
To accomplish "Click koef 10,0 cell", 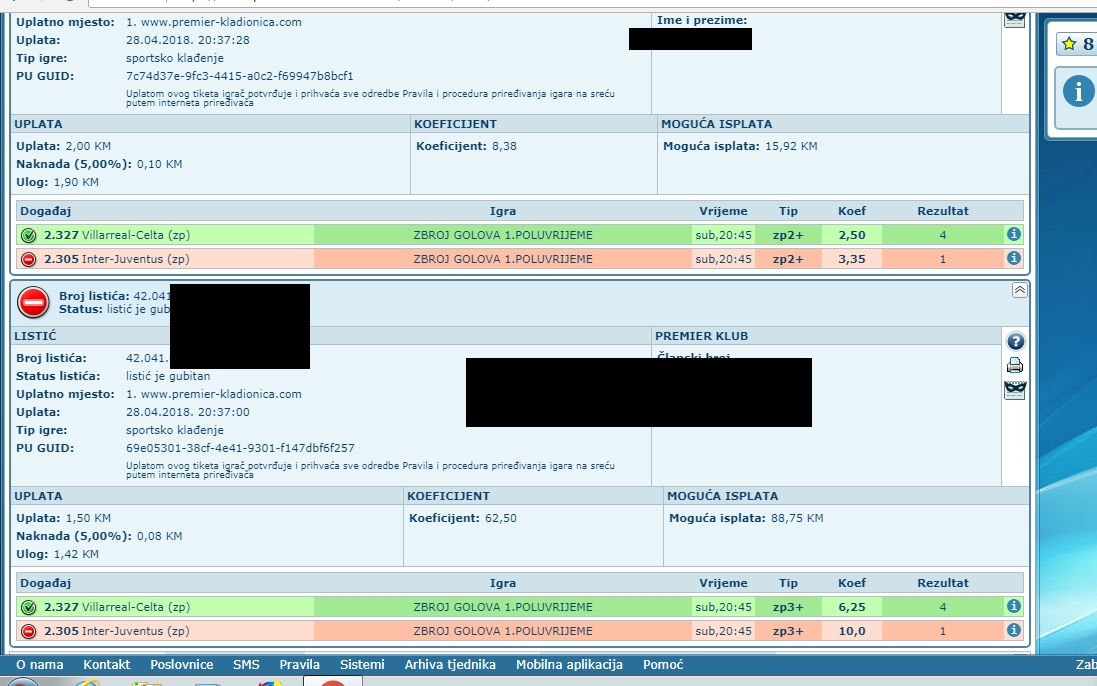I will (851, 631).
